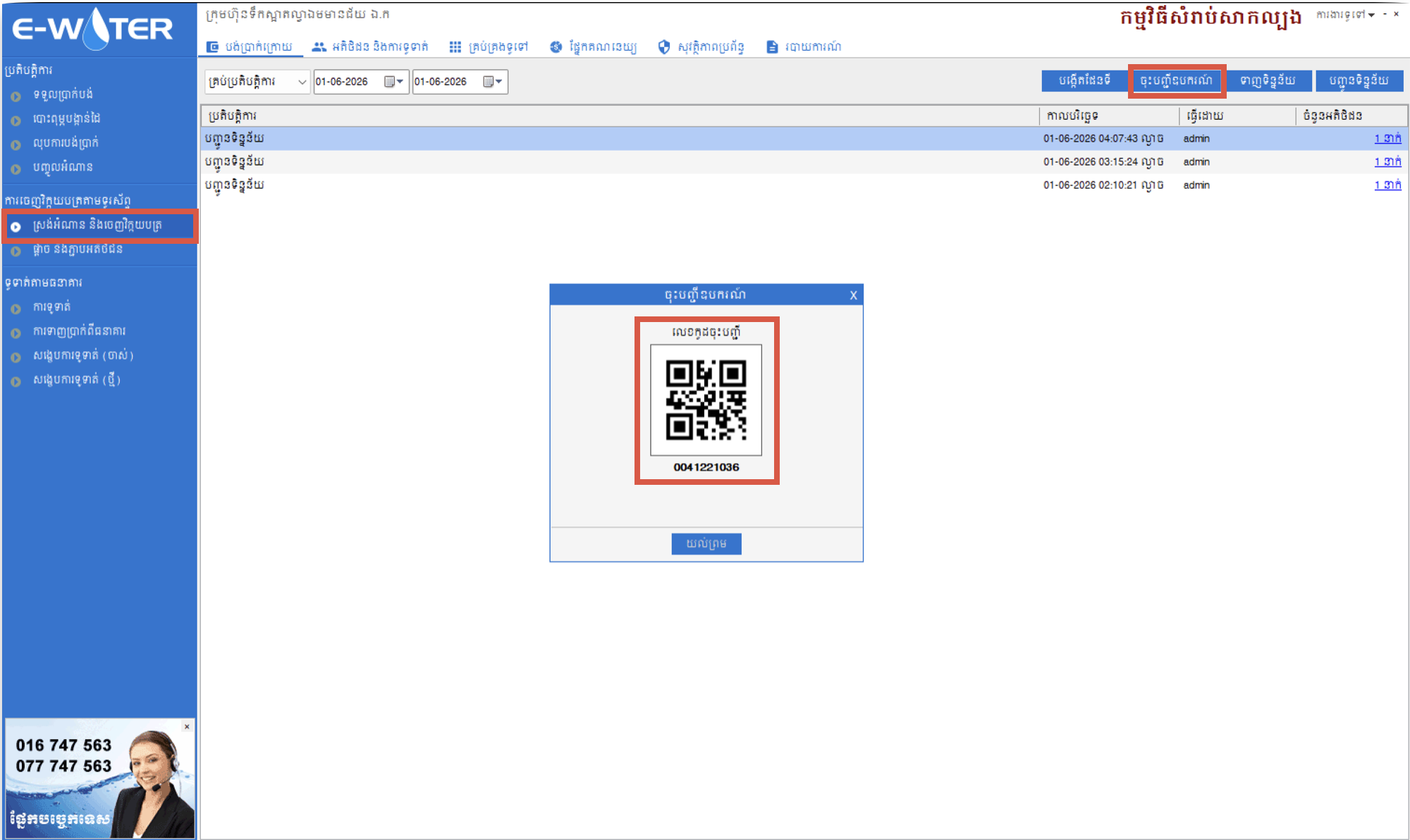The height and width of the screenshot is (840, 1410).
Task: Click the phone number 016 747 563
Action: [x=63, y=746]
